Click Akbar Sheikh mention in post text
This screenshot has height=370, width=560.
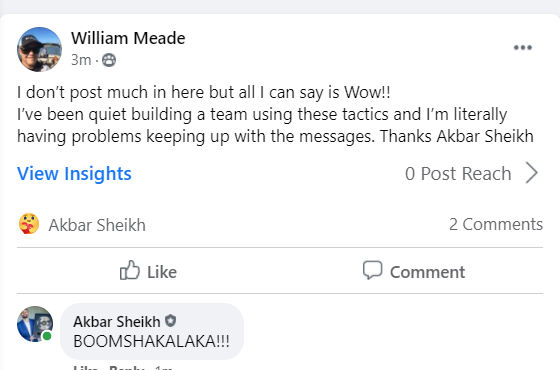(x=485, y=136)
